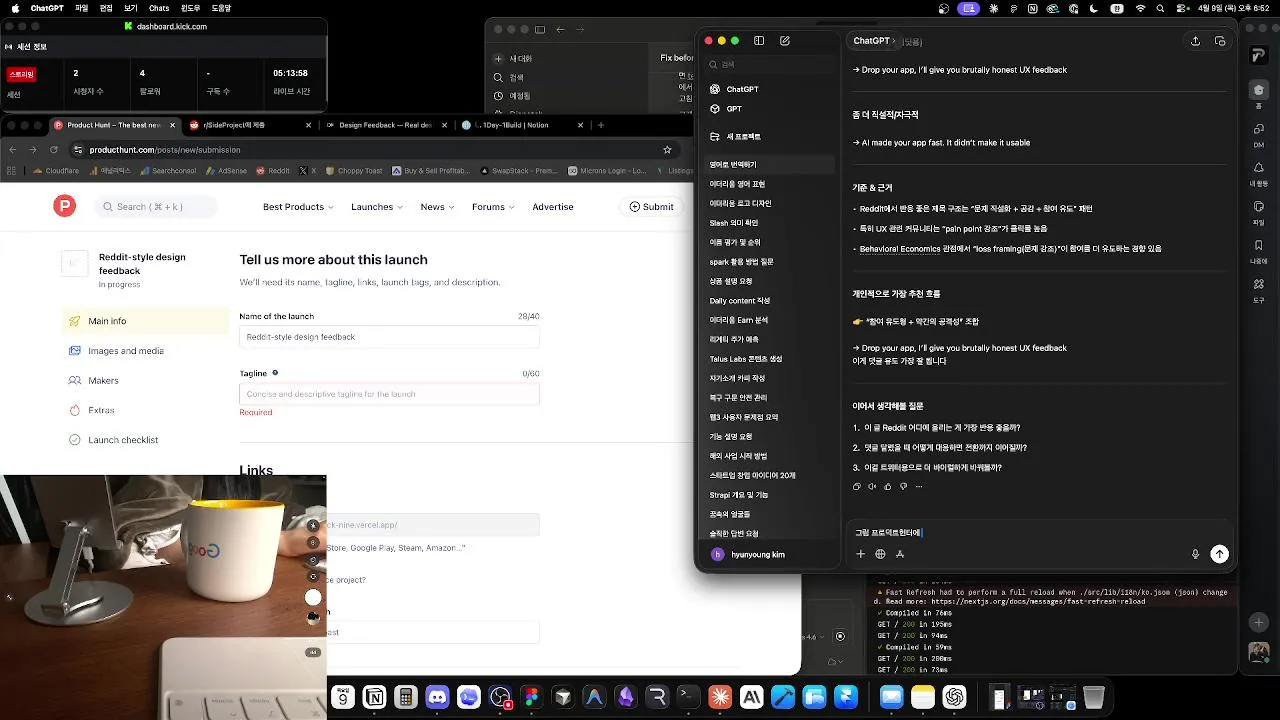The height and width of the screenshot is (720, 1280).
Task: Open Terminal from the Dock
Action: (x=688, y=697)
